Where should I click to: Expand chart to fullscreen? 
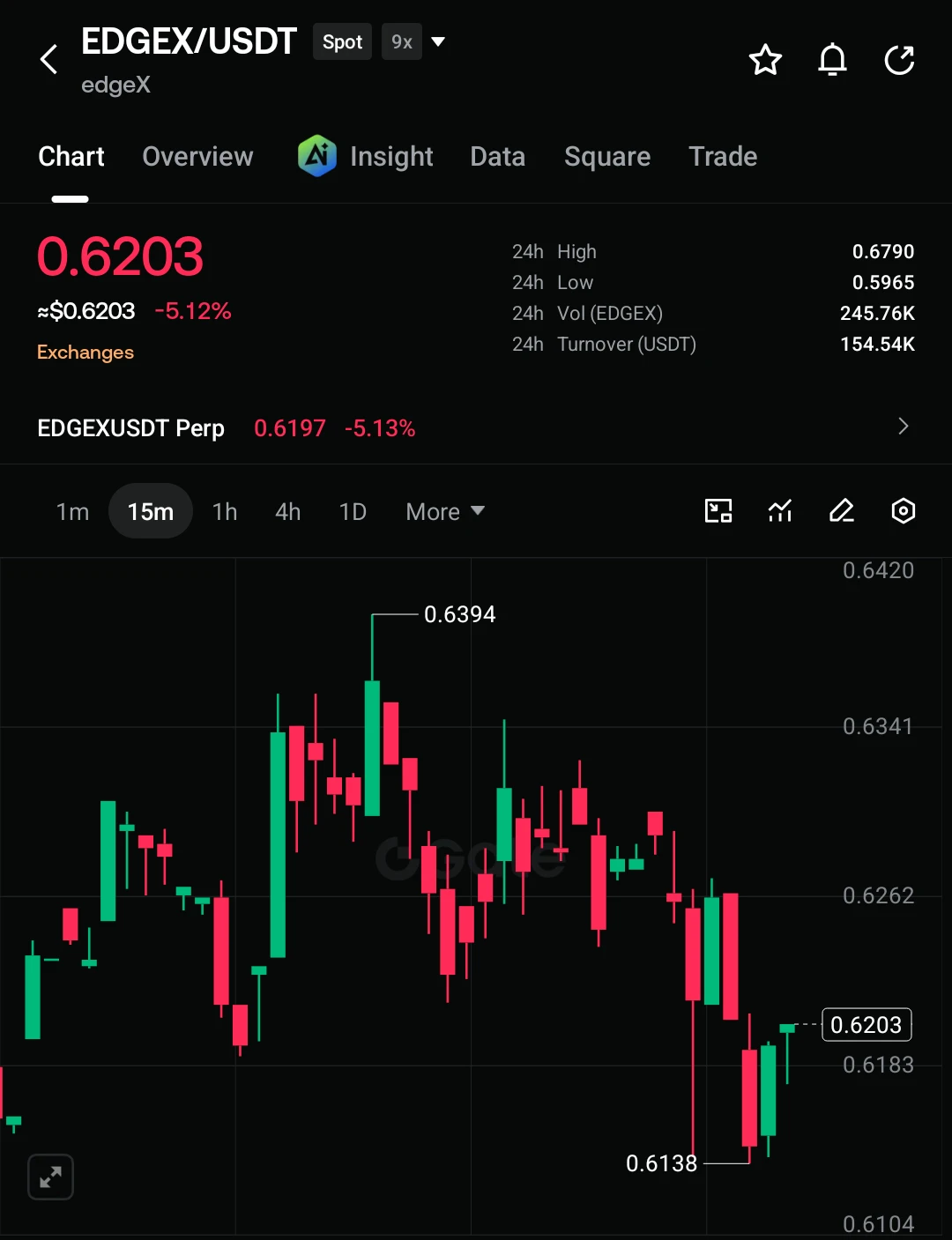(x=50, y=1177)
